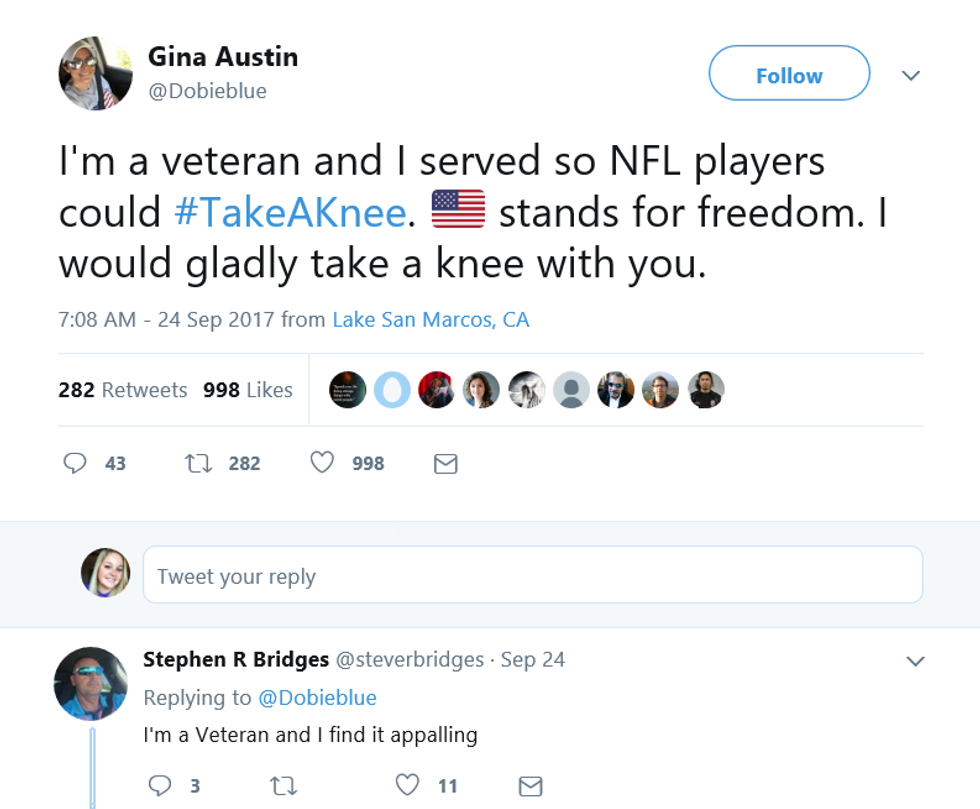The width and height of the screenshot is (980, 809).
Task: Like Stephen R Bridges' reply
Action: coord(407,786)
